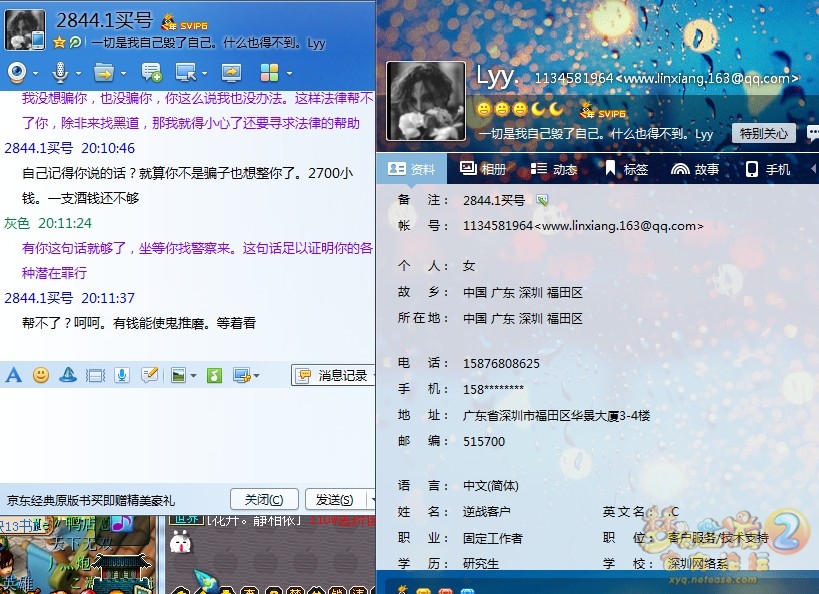
Task: Click the 特别关心 (Special Care) button
Action: (x=764, y=133)
